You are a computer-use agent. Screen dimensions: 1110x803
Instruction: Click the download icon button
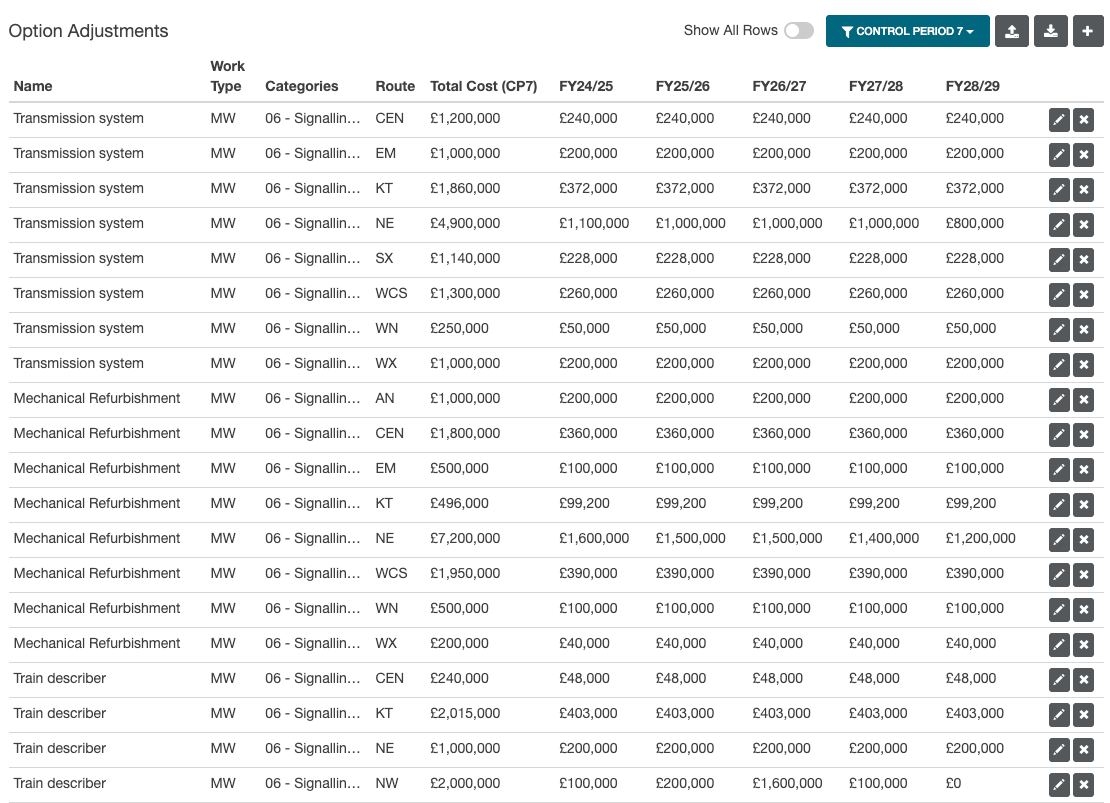(1051, 31)
